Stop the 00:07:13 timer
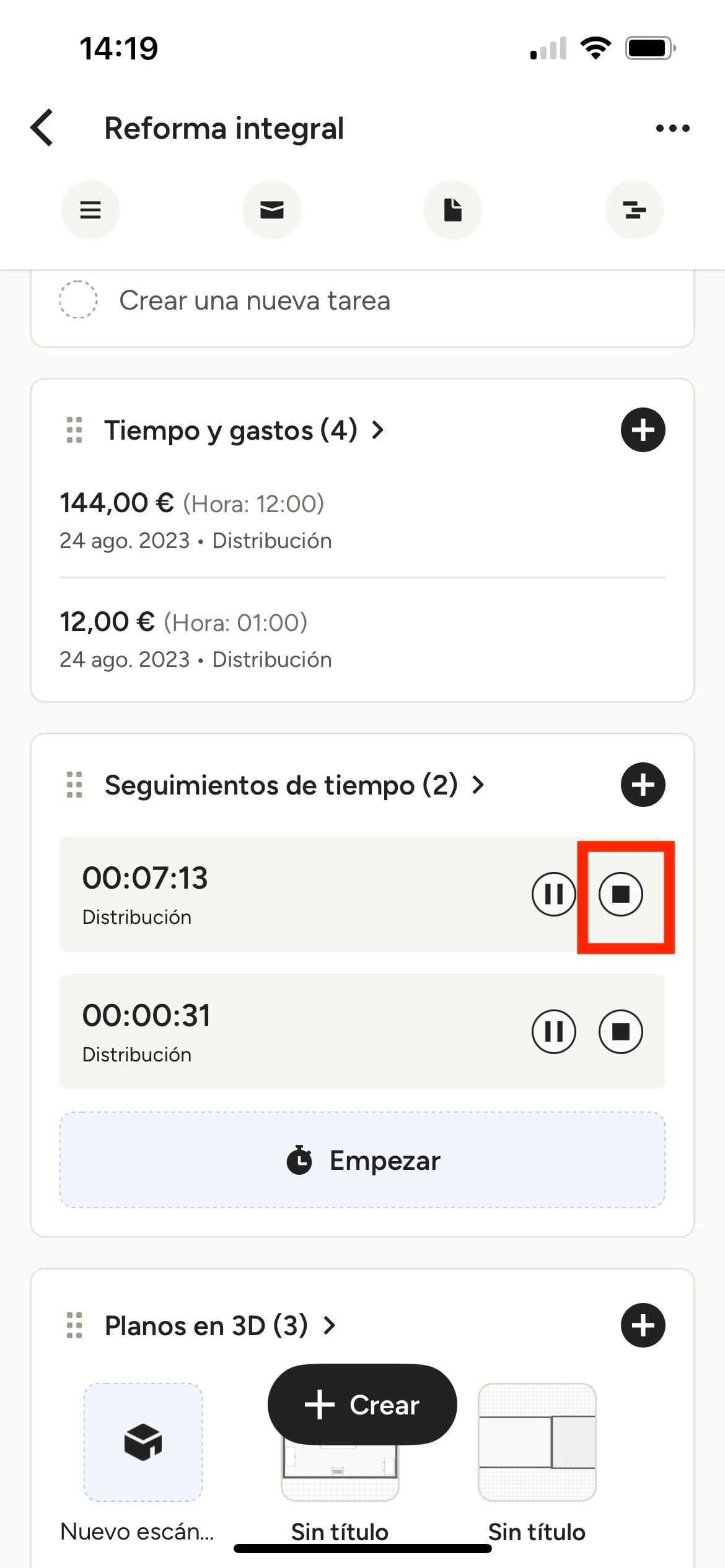Screen dimensions: 725x1568 (620, 894)
